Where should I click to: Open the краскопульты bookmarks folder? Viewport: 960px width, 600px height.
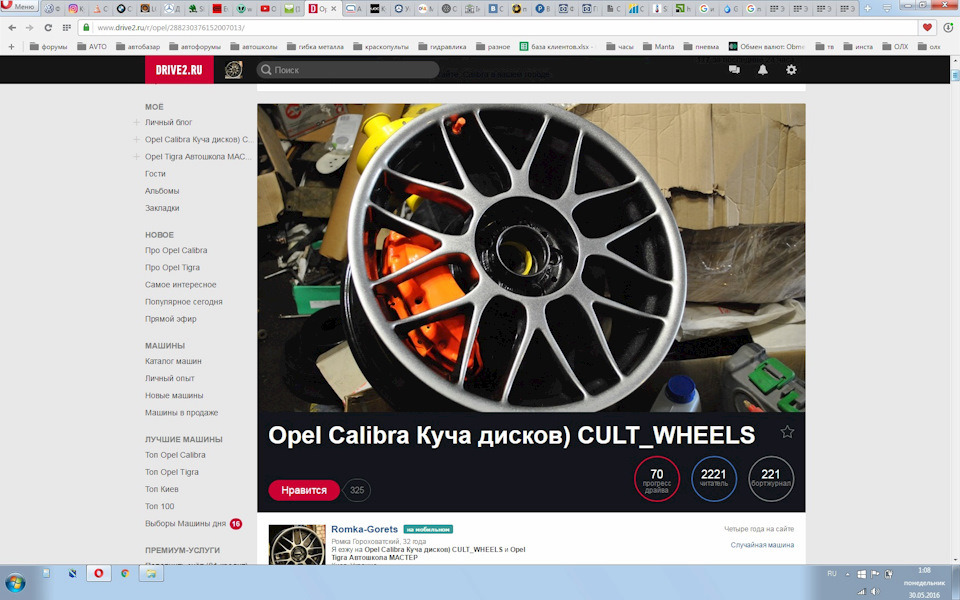tap(381, 47)
